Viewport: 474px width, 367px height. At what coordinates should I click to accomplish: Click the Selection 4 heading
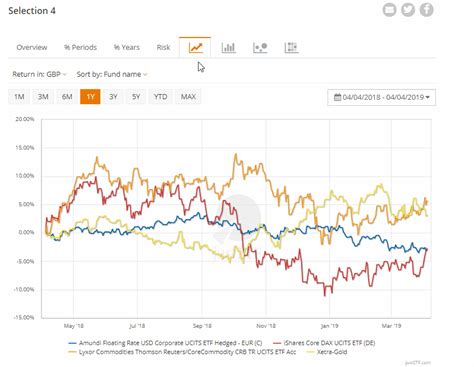(32, 11)
